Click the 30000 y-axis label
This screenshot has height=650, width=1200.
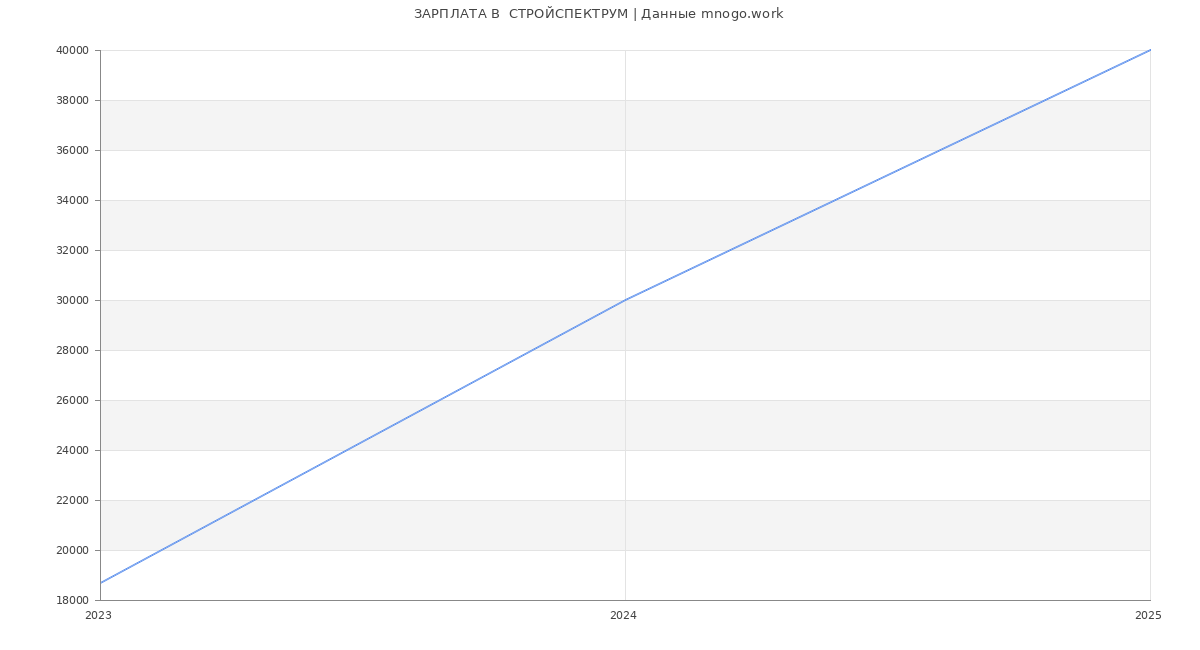coord(73,300)
